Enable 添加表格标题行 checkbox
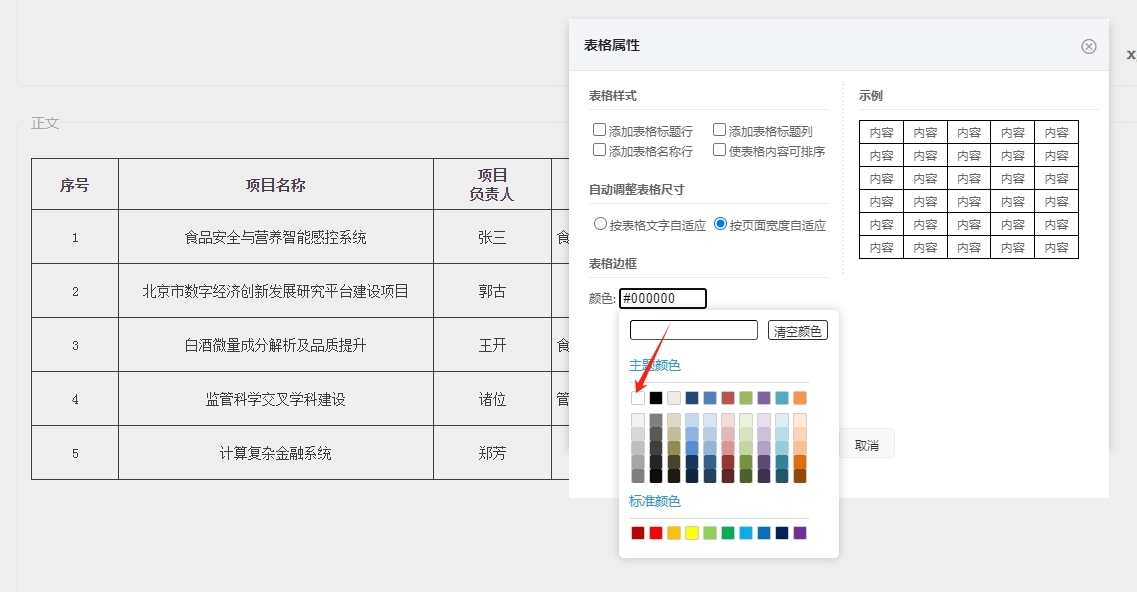1137x592 pixels. coord(600,130)
